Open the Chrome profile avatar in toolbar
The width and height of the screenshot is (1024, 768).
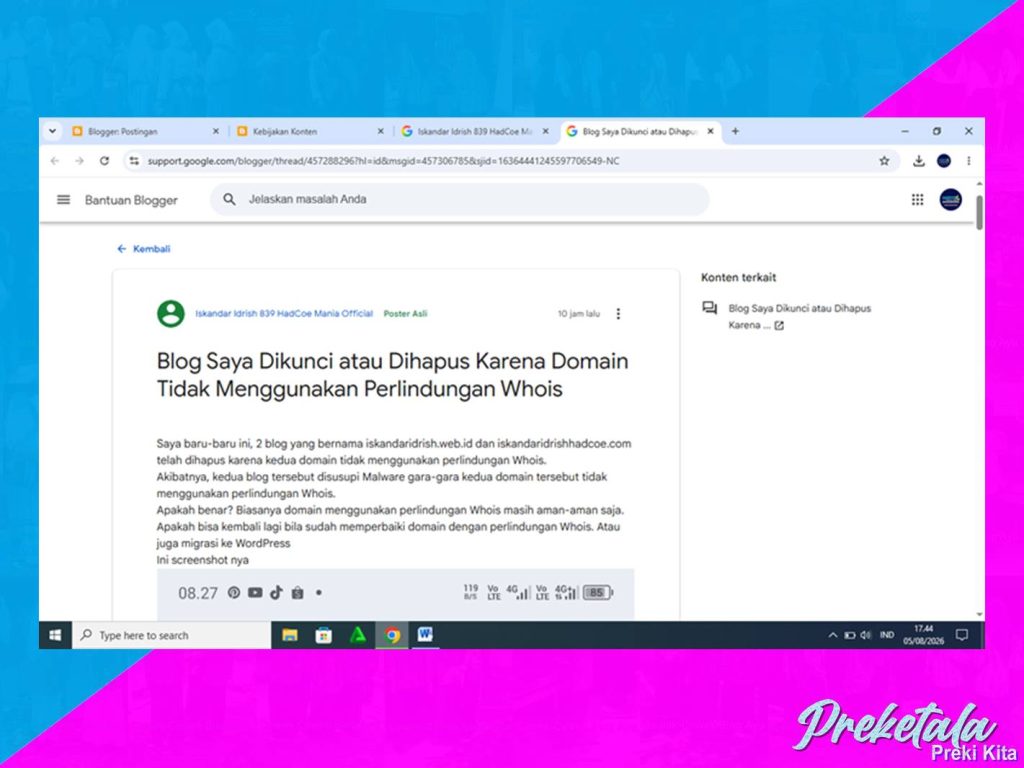(944, 161)
